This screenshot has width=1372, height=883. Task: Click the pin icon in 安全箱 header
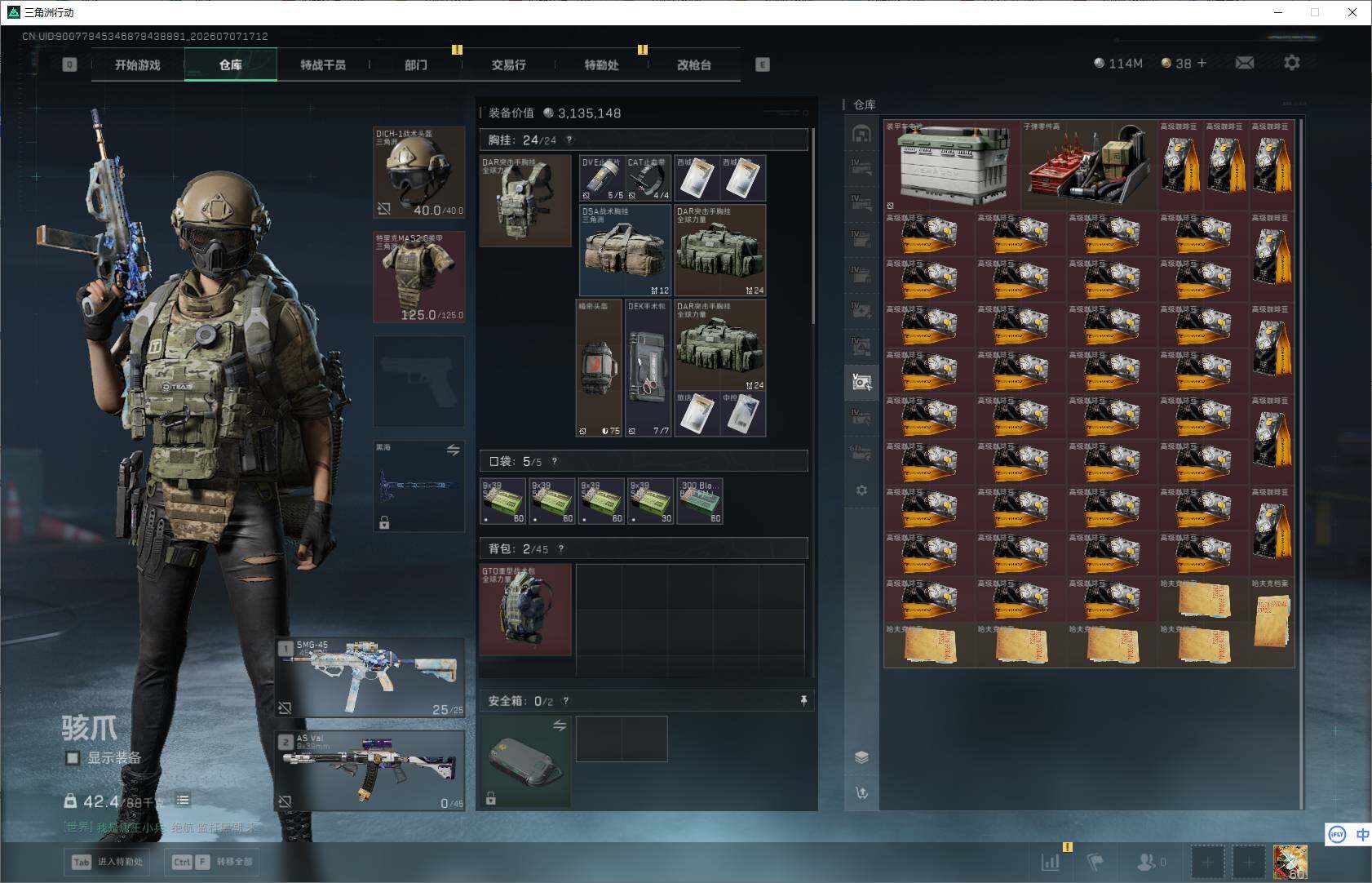(803, 700)
